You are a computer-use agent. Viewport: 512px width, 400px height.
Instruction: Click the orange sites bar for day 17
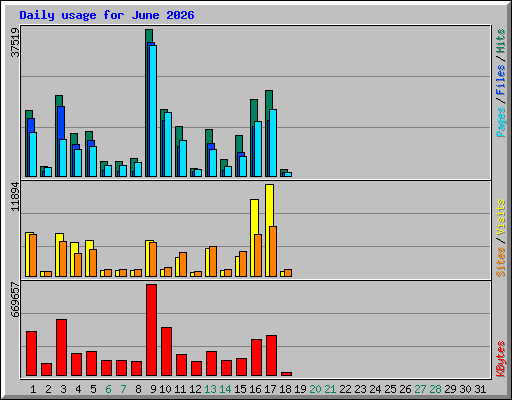point(273,251)
